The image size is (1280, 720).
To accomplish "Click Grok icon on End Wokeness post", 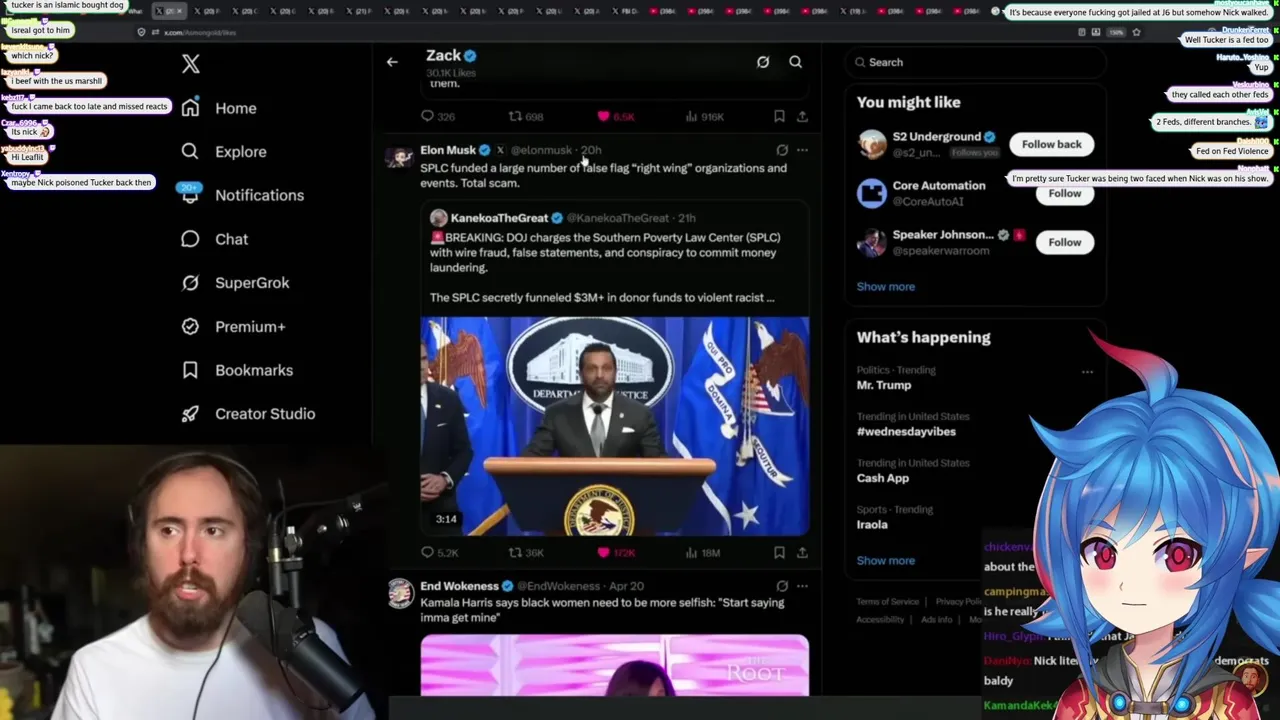I will coord(782,586).
